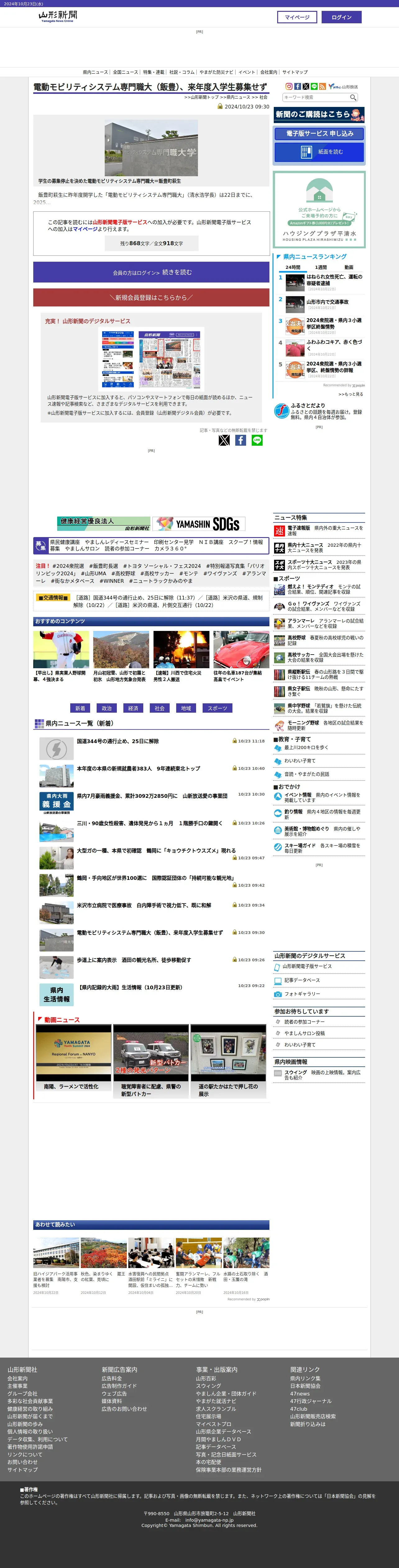This screenshot has height=1568, width=399.
Task: Open the 県内大雨 義援金 banner
Action: point(57,803)
